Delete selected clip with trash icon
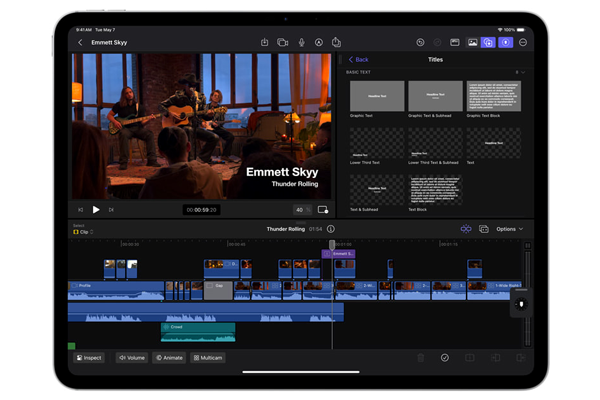Screen dimensions: 600x400 click(420, 357)
